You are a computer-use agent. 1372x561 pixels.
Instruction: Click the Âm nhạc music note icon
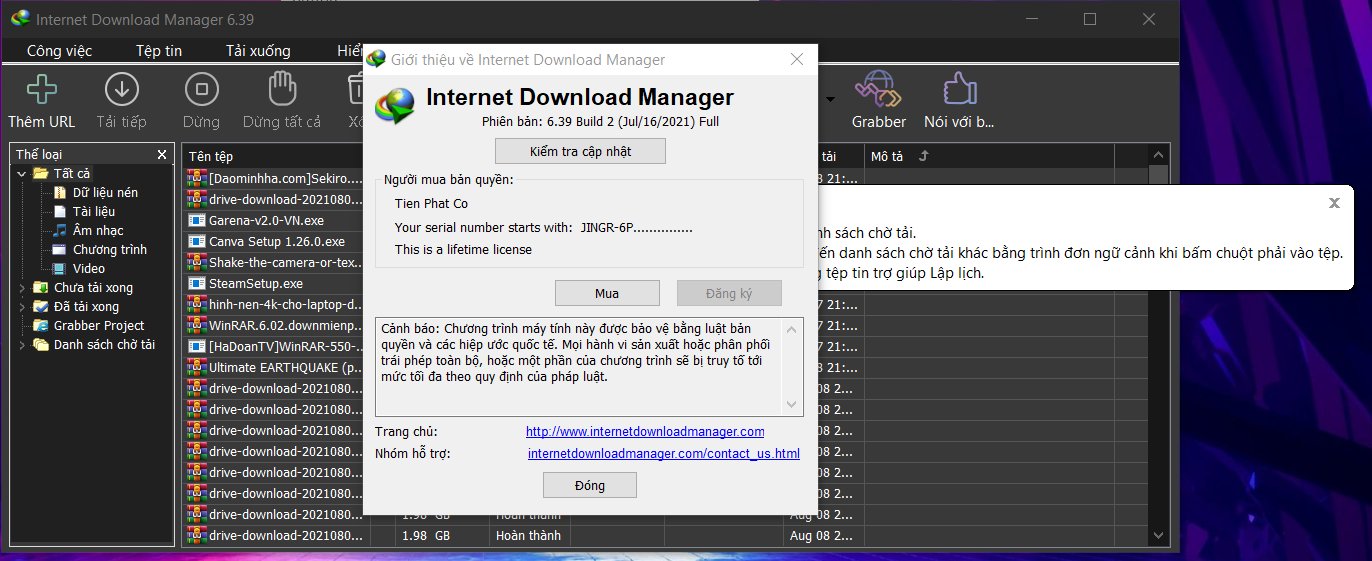[x=60, y=230]
